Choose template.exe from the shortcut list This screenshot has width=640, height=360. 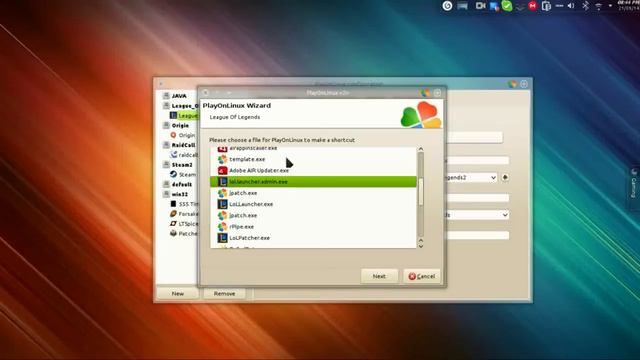click(x=313, y=159)
